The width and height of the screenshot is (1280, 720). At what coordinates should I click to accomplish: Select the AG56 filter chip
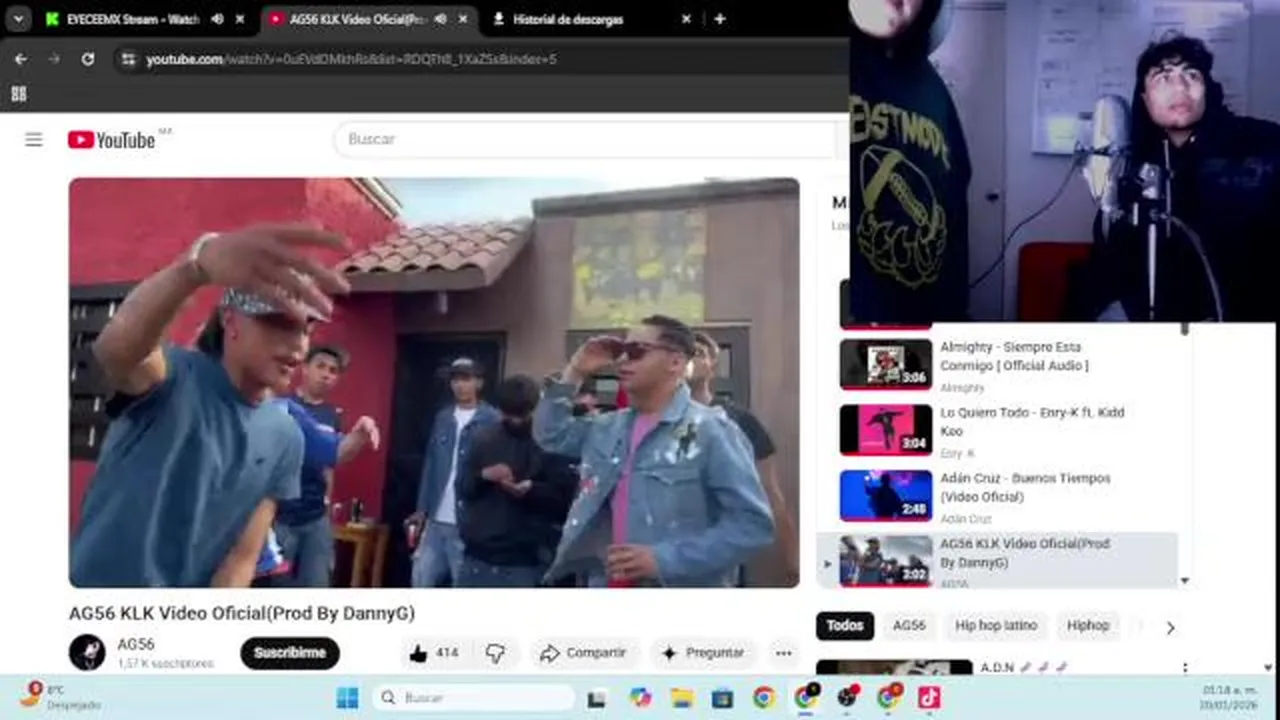[x=909, y=626]
